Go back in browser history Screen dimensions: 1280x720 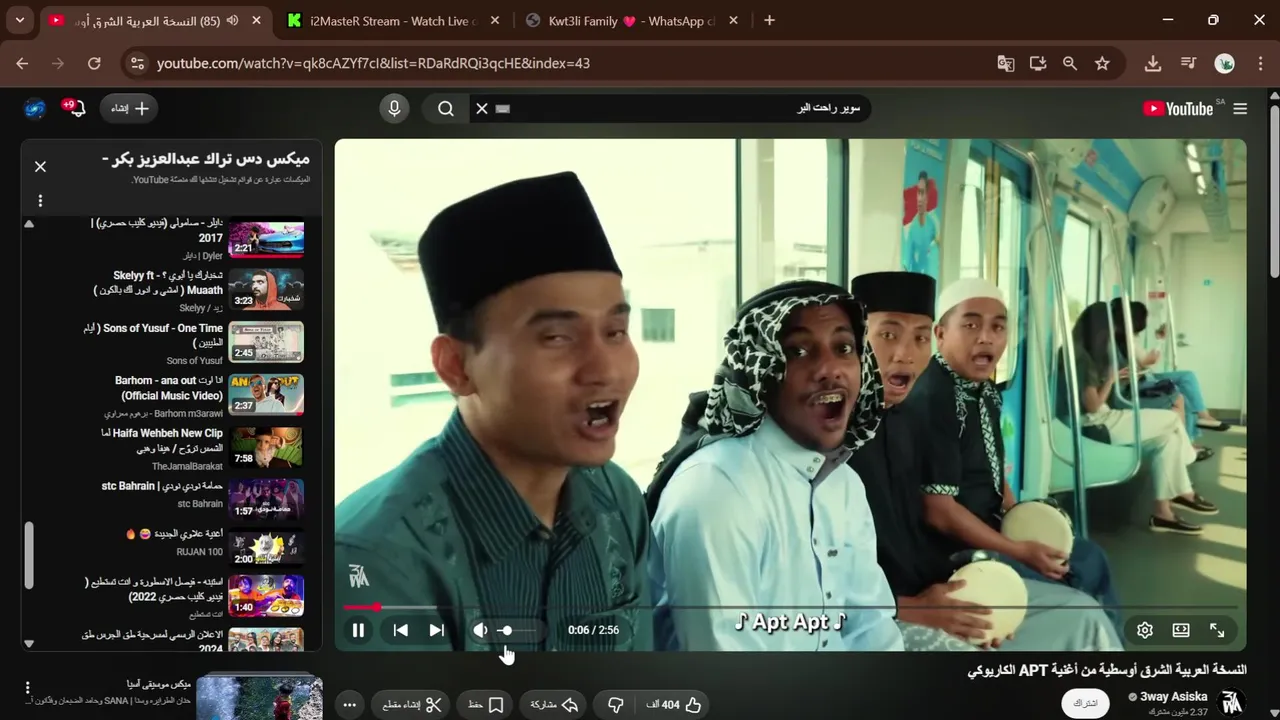point(22,63)
